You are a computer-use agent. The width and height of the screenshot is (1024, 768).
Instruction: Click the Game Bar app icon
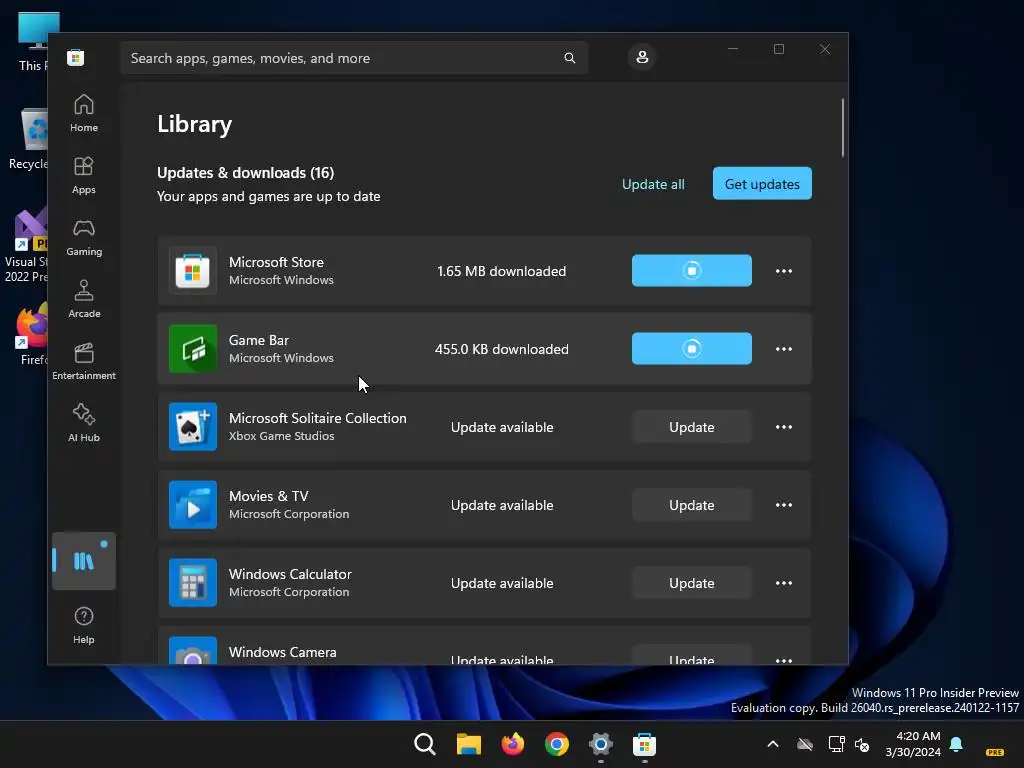coord(193,349)
